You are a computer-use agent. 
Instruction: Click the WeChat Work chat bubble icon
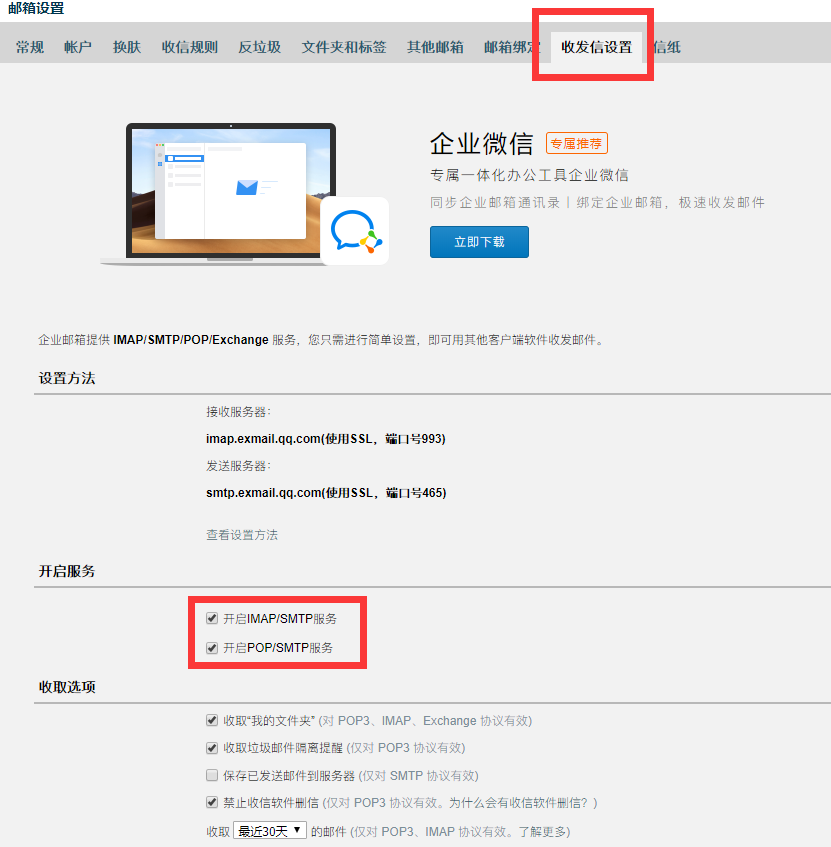click(354, 231)
